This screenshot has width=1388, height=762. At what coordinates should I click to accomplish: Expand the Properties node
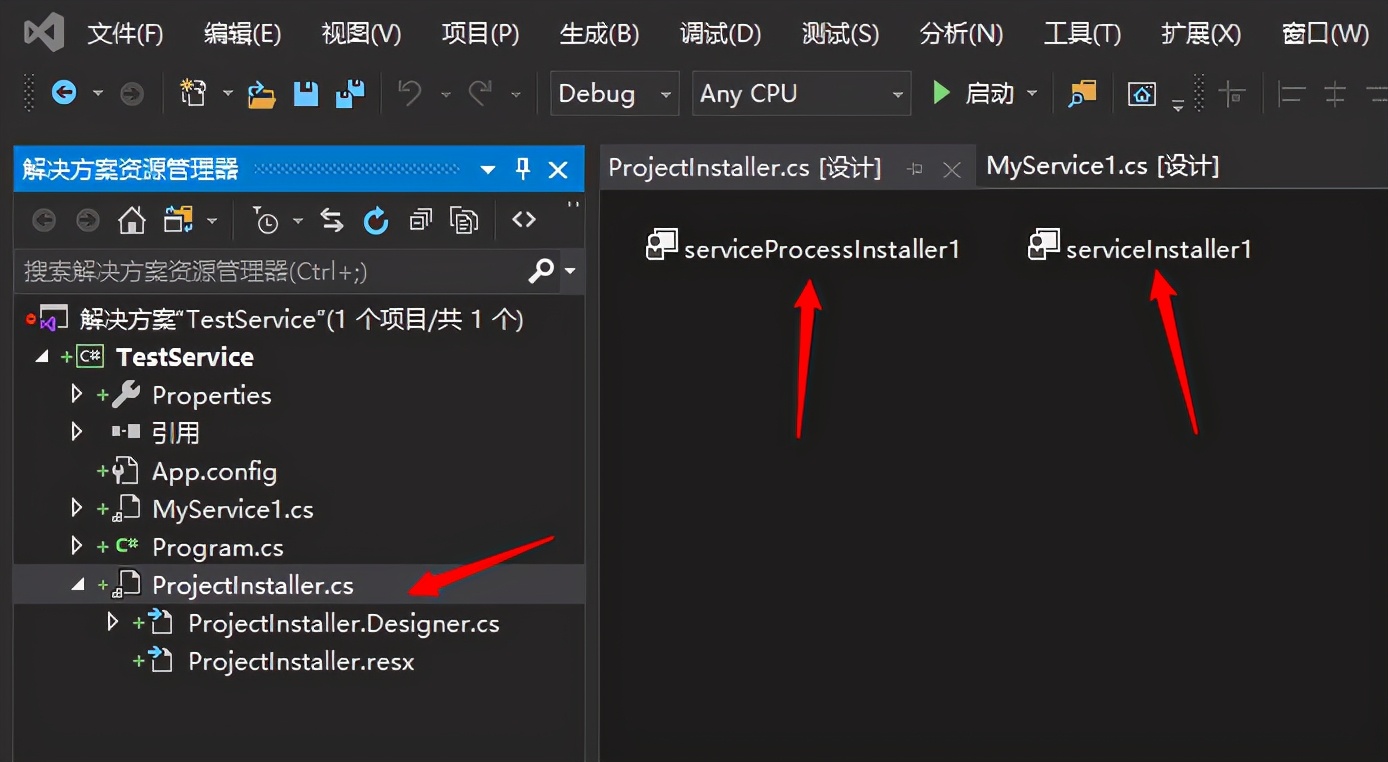coord(77,394)
